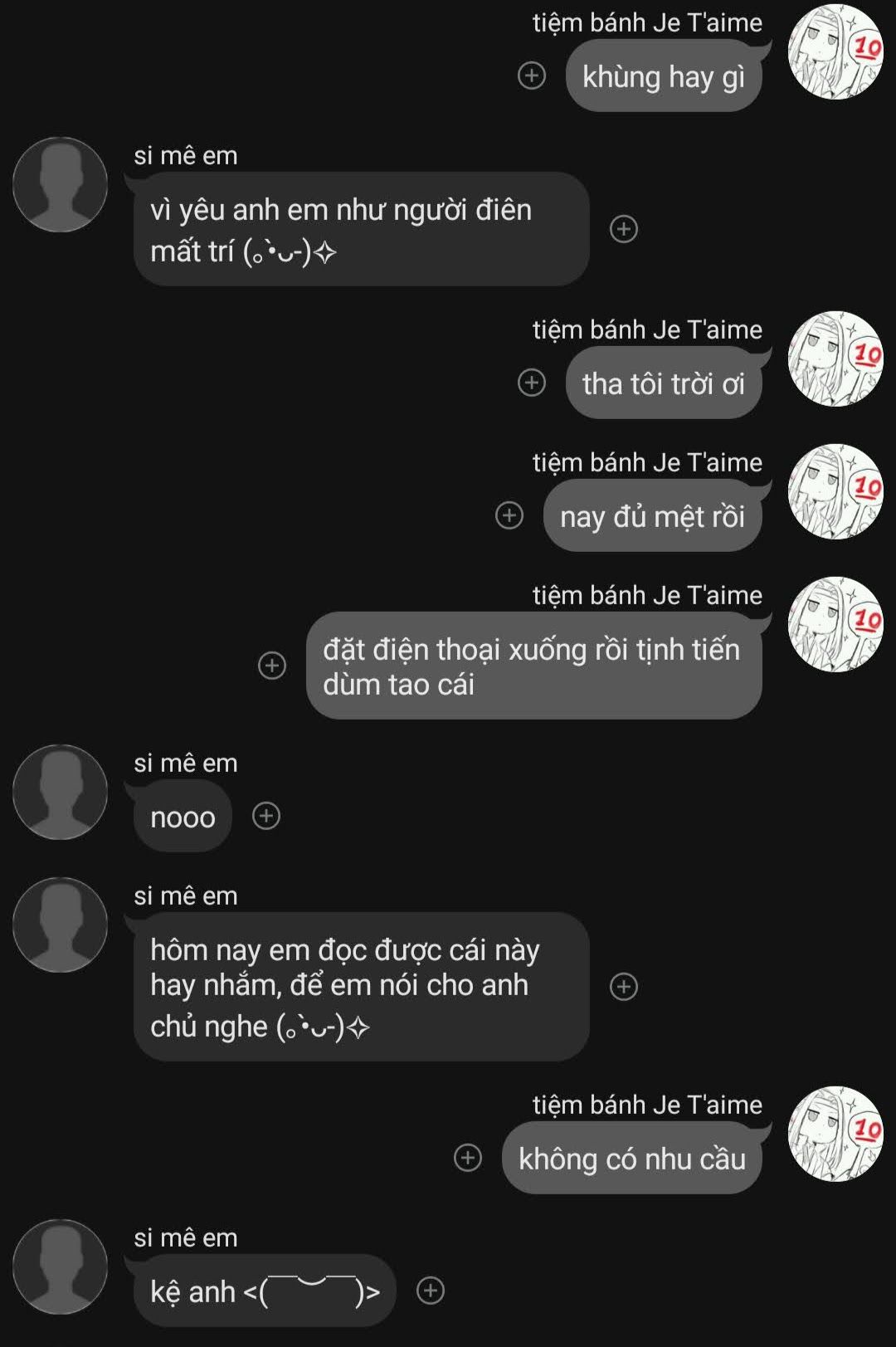
Task: Click sender name above "nay đủ mệt rồi"
Action: click(x=647, y=462)
